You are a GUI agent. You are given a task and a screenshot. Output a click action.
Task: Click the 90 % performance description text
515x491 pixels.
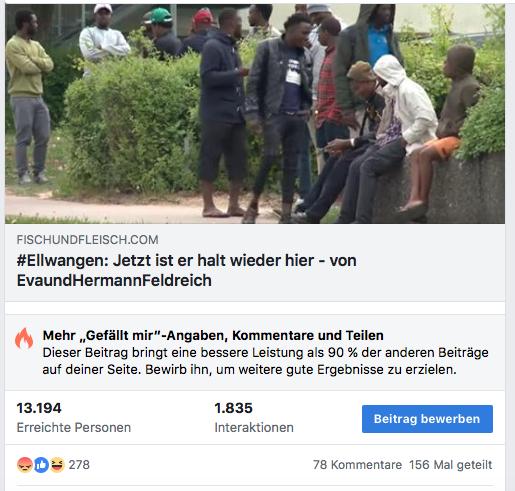(266, 361)
